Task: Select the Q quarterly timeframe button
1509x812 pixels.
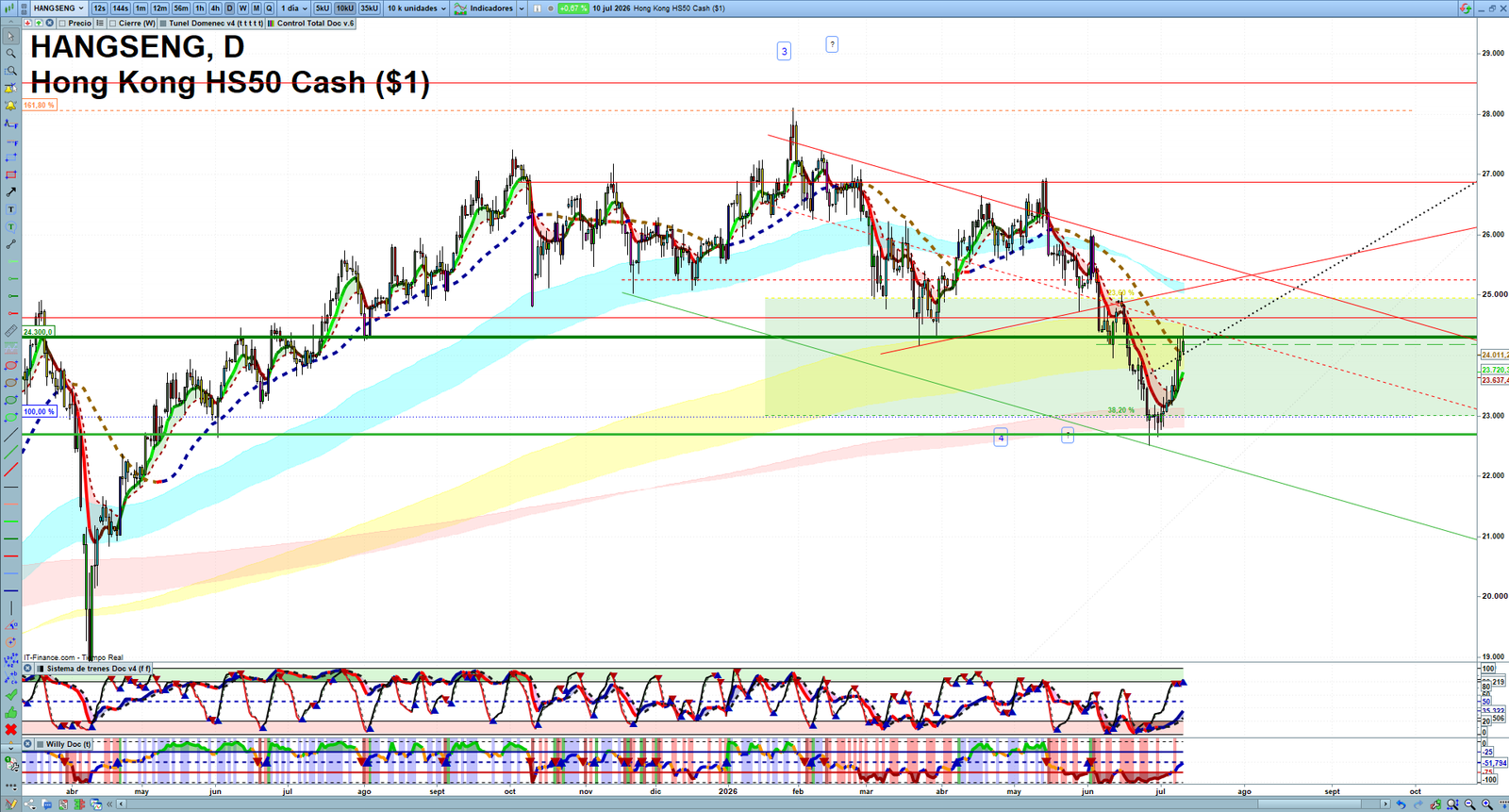Action: click(x=269, y=8)
